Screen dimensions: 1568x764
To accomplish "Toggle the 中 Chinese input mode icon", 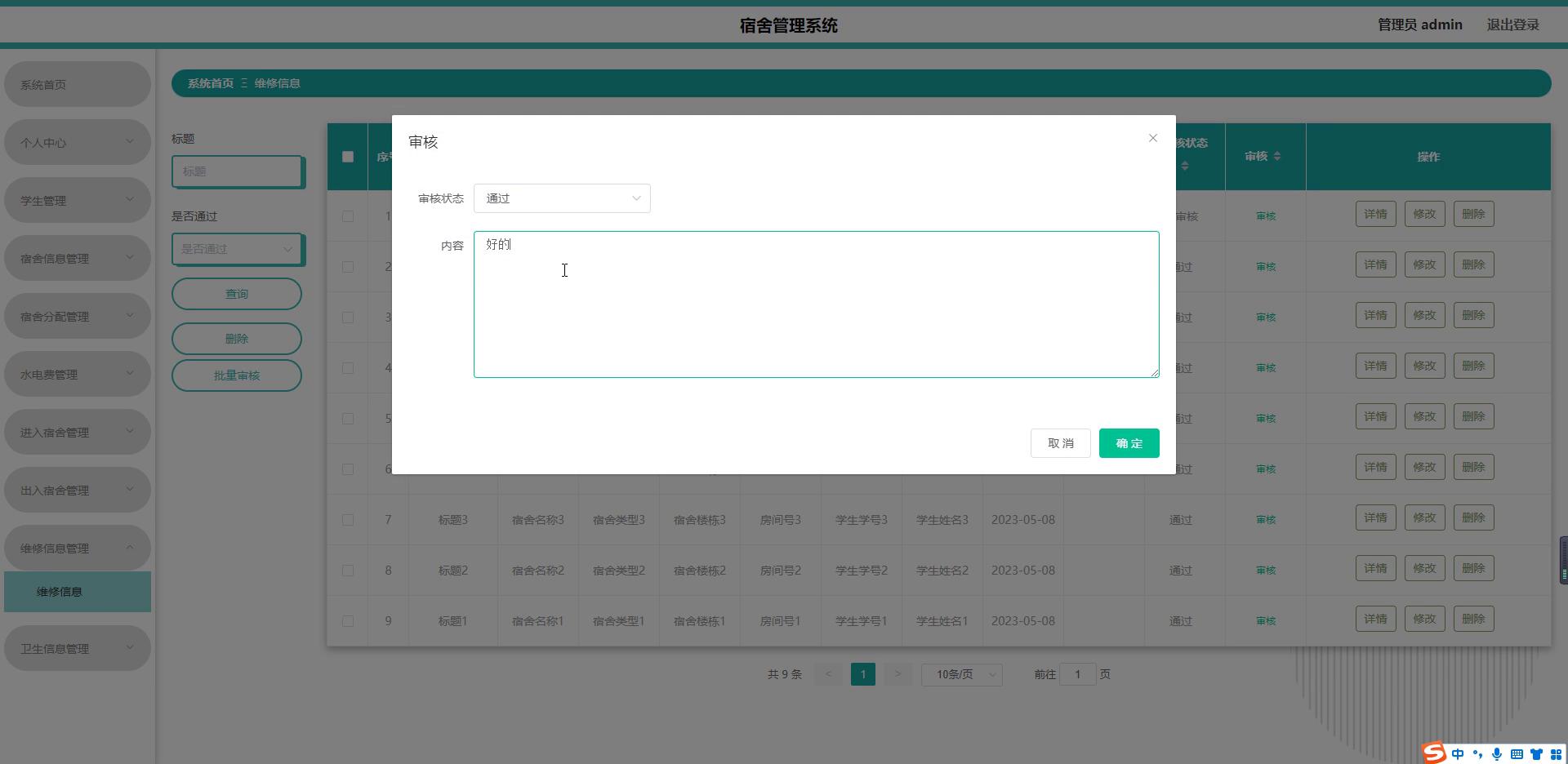I will click(1458, 754).
